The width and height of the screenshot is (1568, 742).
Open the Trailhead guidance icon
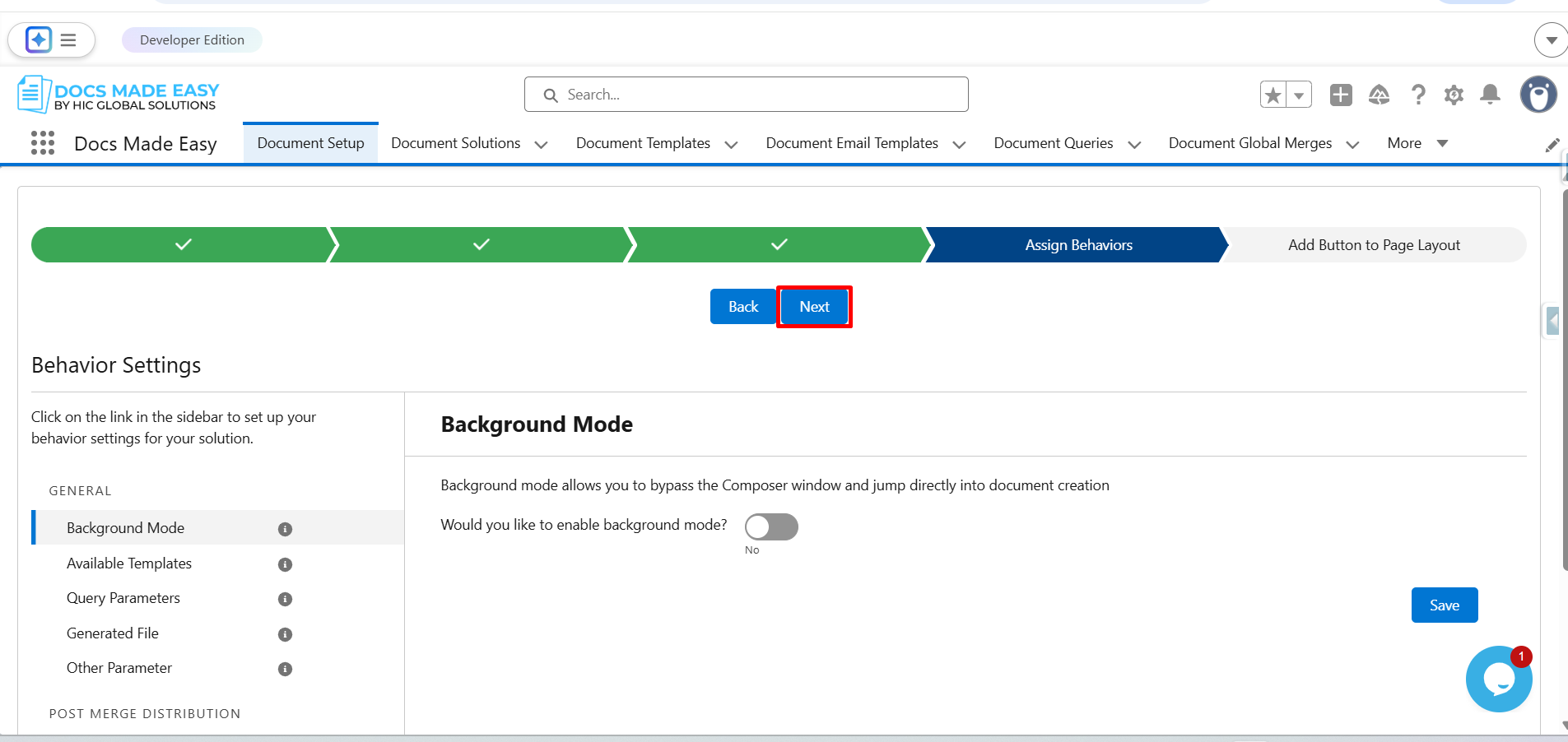(x=1379, y=95)
